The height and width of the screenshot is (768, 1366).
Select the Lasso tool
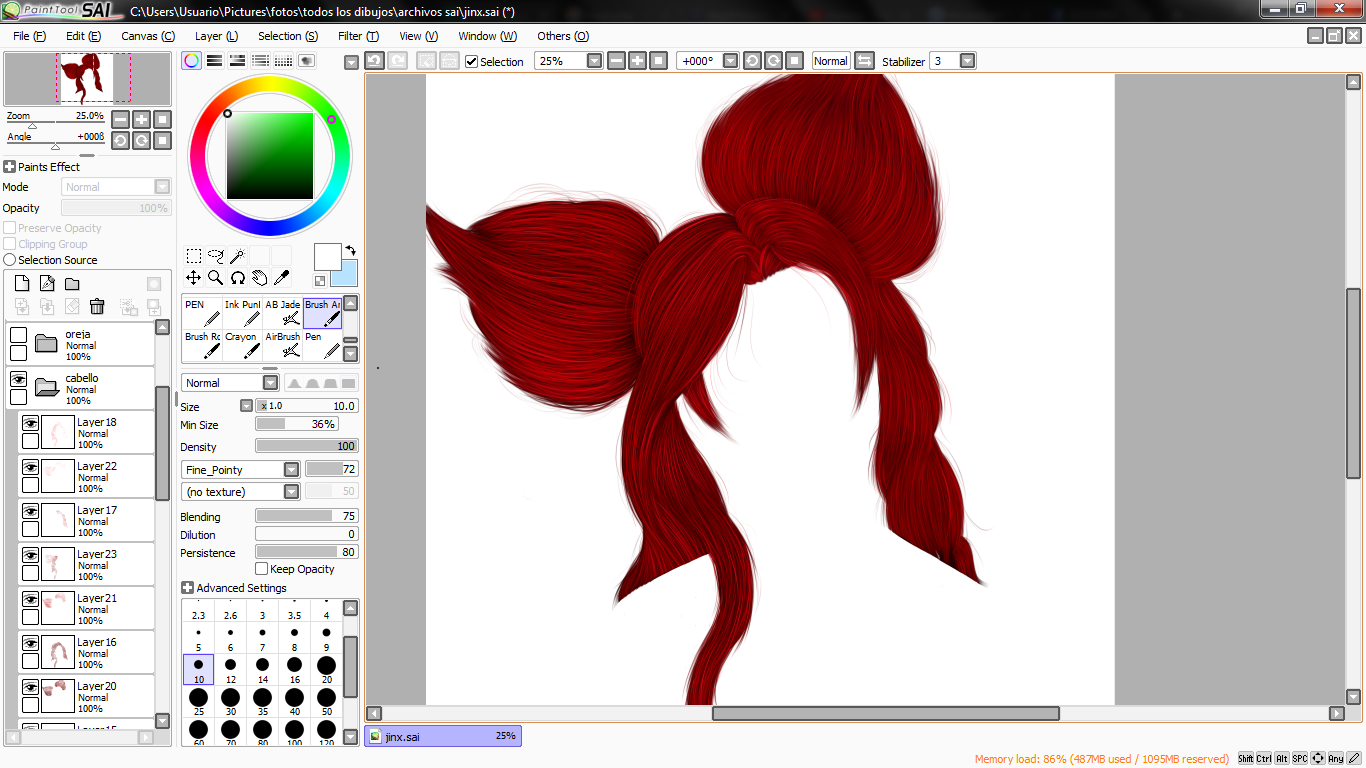pos(216,256)
